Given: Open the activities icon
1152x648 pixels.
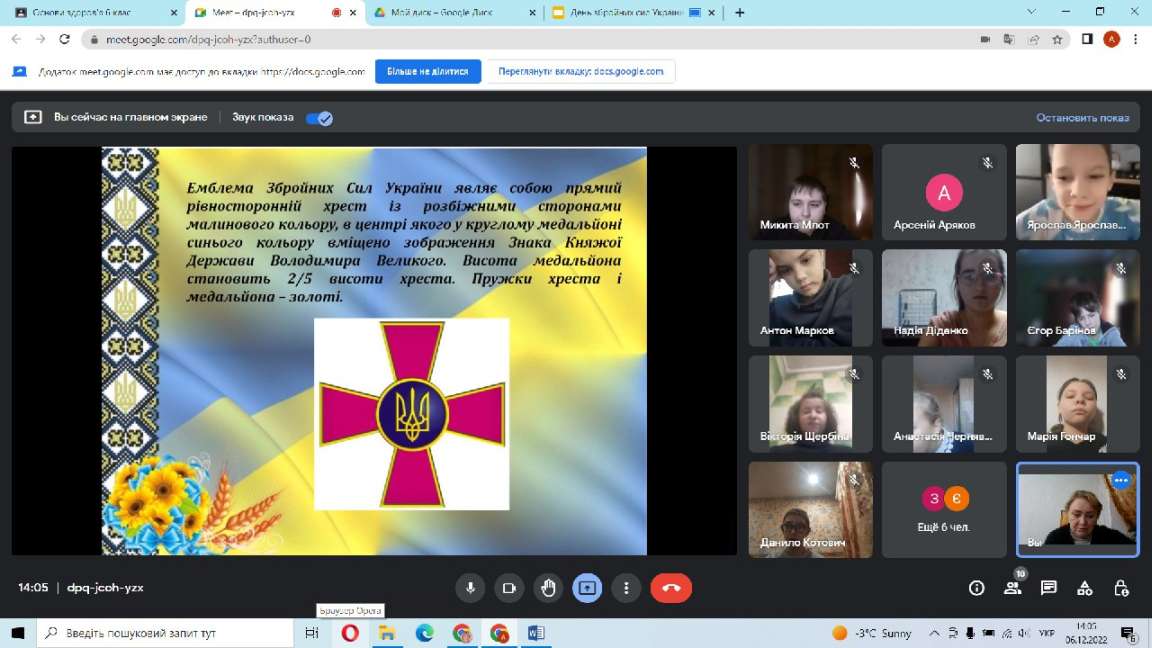Looking at the screenshot, I should 1084,588.
